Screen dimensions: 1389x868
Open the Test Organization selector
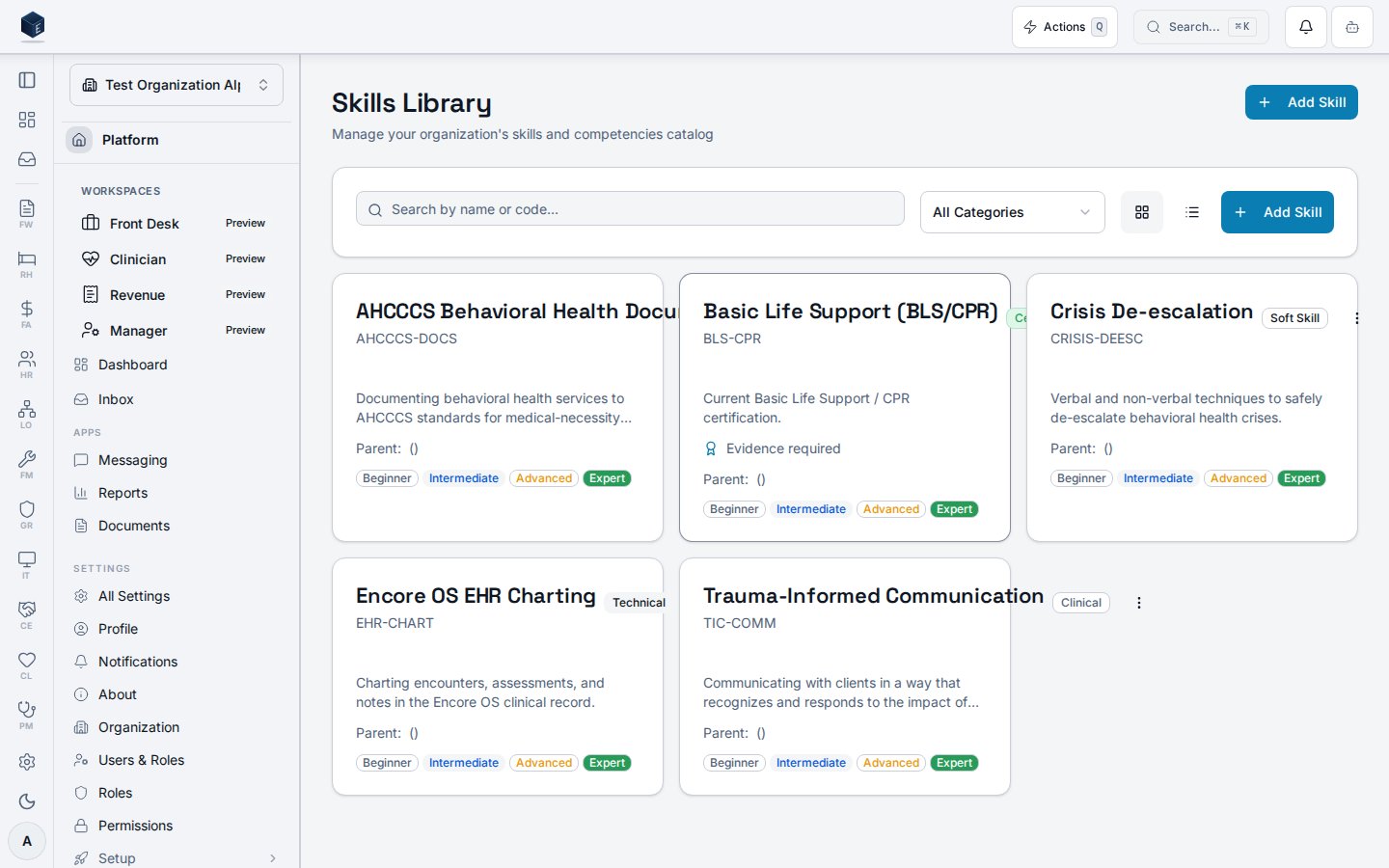177,85
